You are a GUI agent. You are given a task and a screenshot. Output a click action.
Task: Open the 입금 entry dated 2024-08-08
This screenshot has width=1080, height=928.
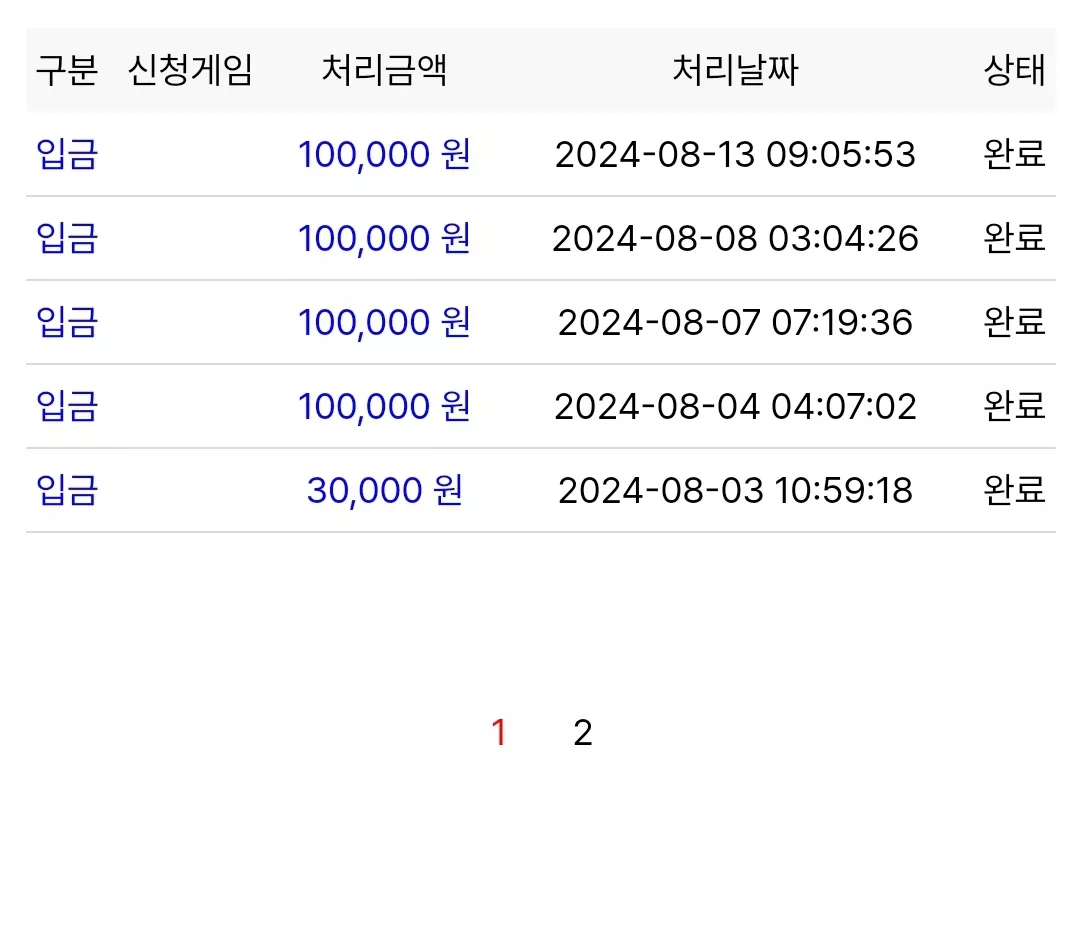(67, 238)
